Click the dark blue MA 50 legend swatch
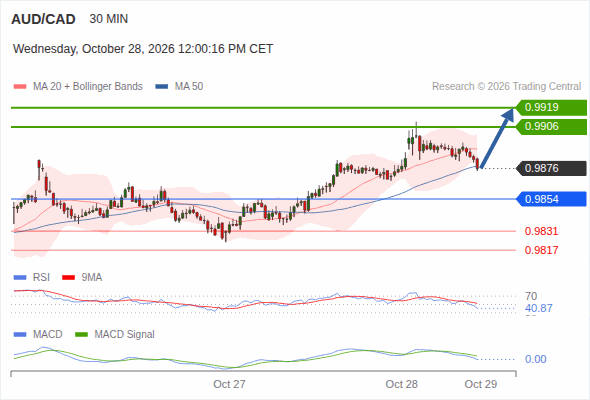The height and width of the screenshot is (400, 590). 162,87
